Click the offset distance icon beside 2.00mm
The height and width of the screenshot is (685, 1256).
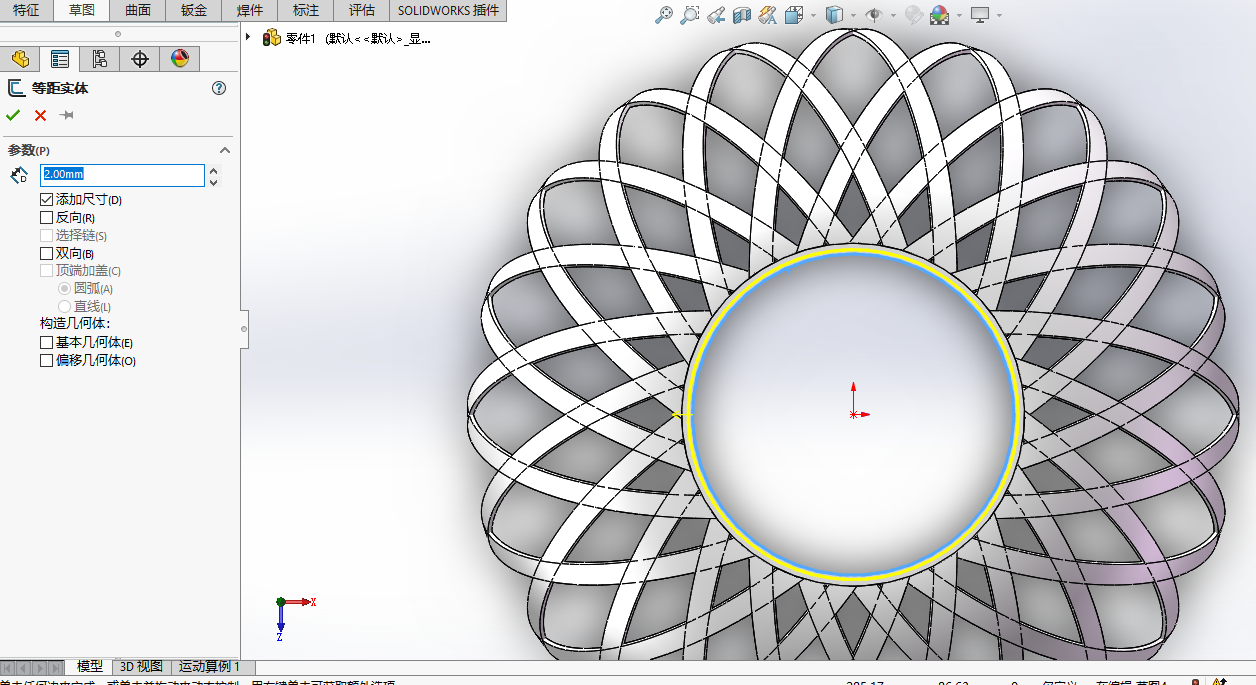pyautogui.click(x=19, y=176)
